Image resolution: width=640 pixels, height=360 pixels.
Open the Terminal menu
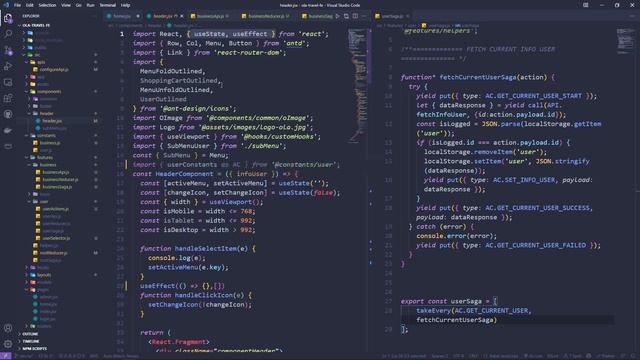[108, 5]
